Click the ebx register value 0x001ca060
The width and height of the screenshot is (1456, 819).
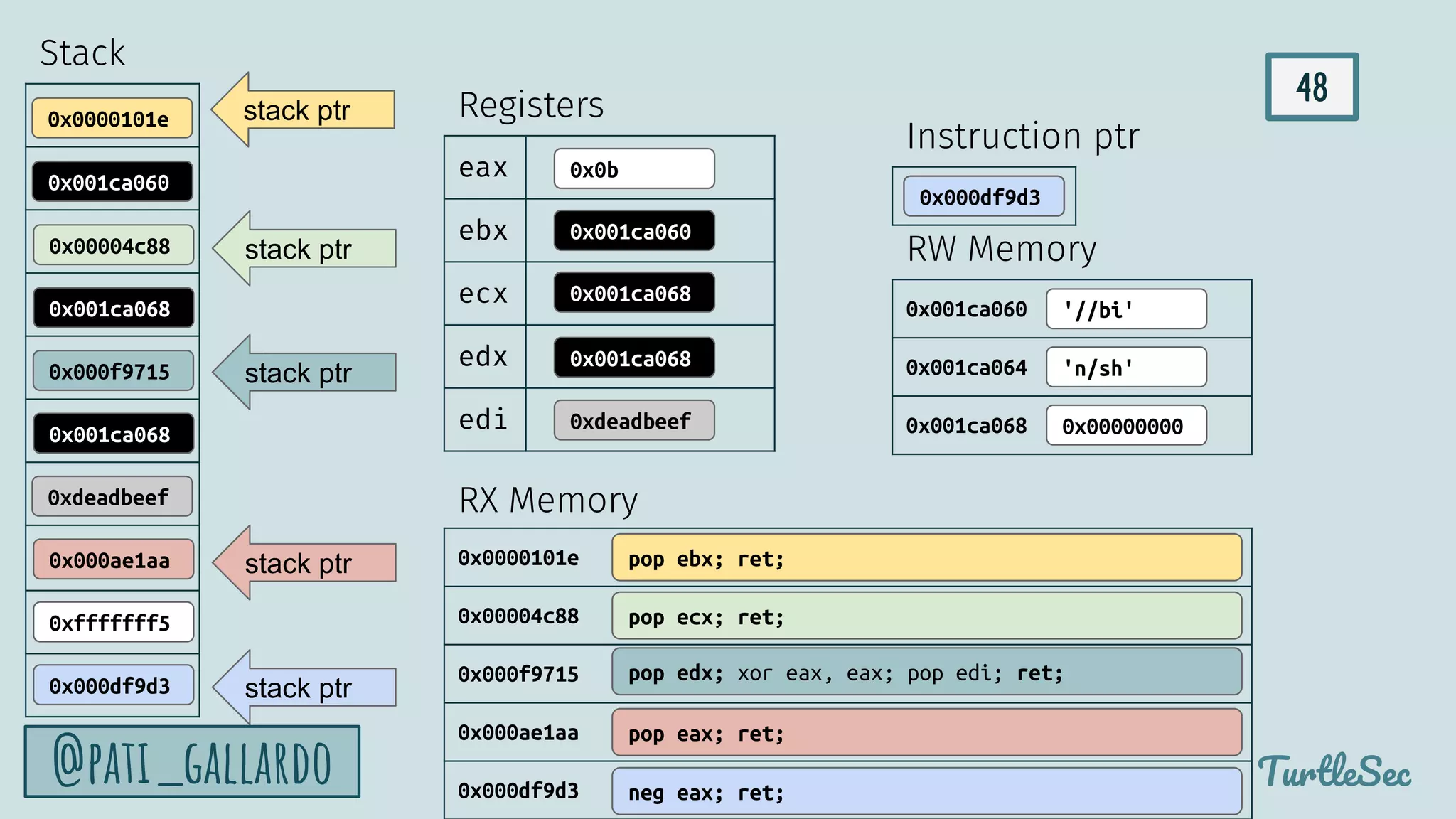click(633, 231)
